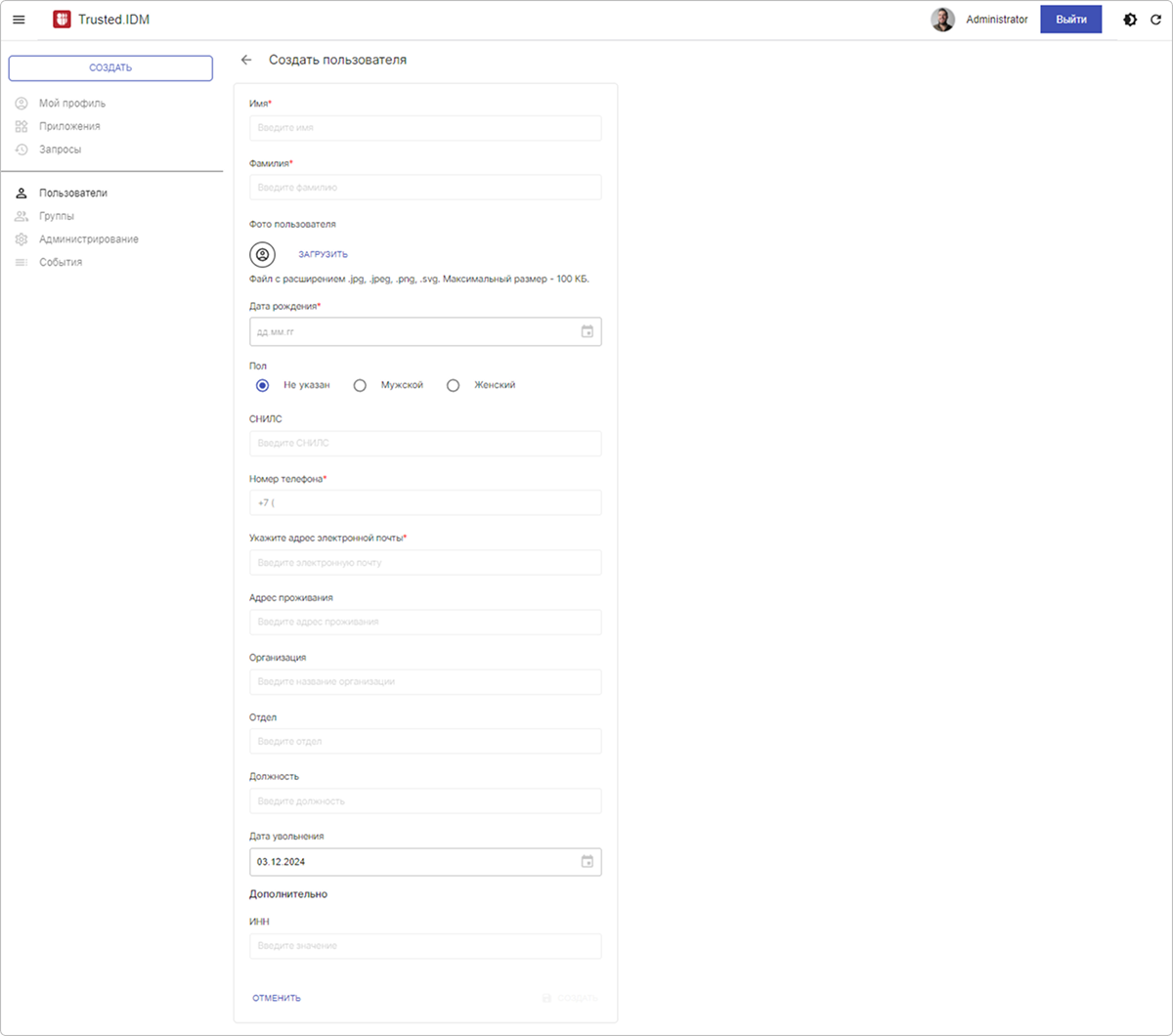
Task: Click the СОЗДАТЬ submit button at form bottom
Action: coord(569,998)
